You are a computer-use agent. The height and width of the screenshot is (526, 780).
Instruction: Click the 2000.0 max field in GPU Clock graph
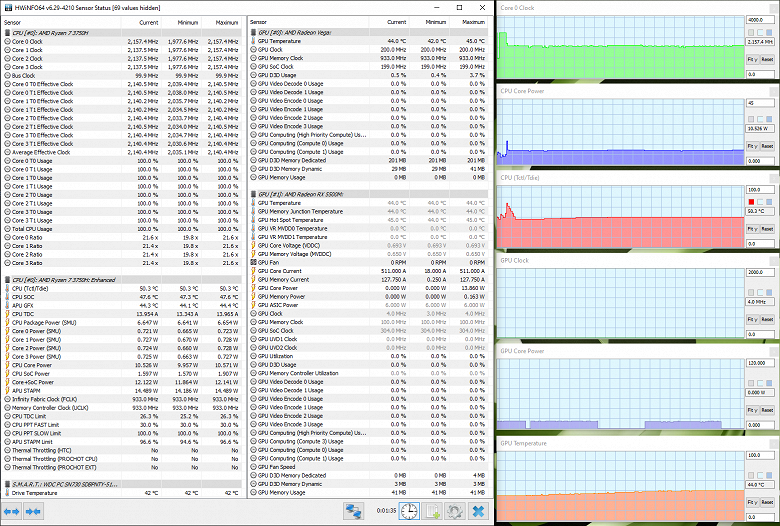[760, 272]
